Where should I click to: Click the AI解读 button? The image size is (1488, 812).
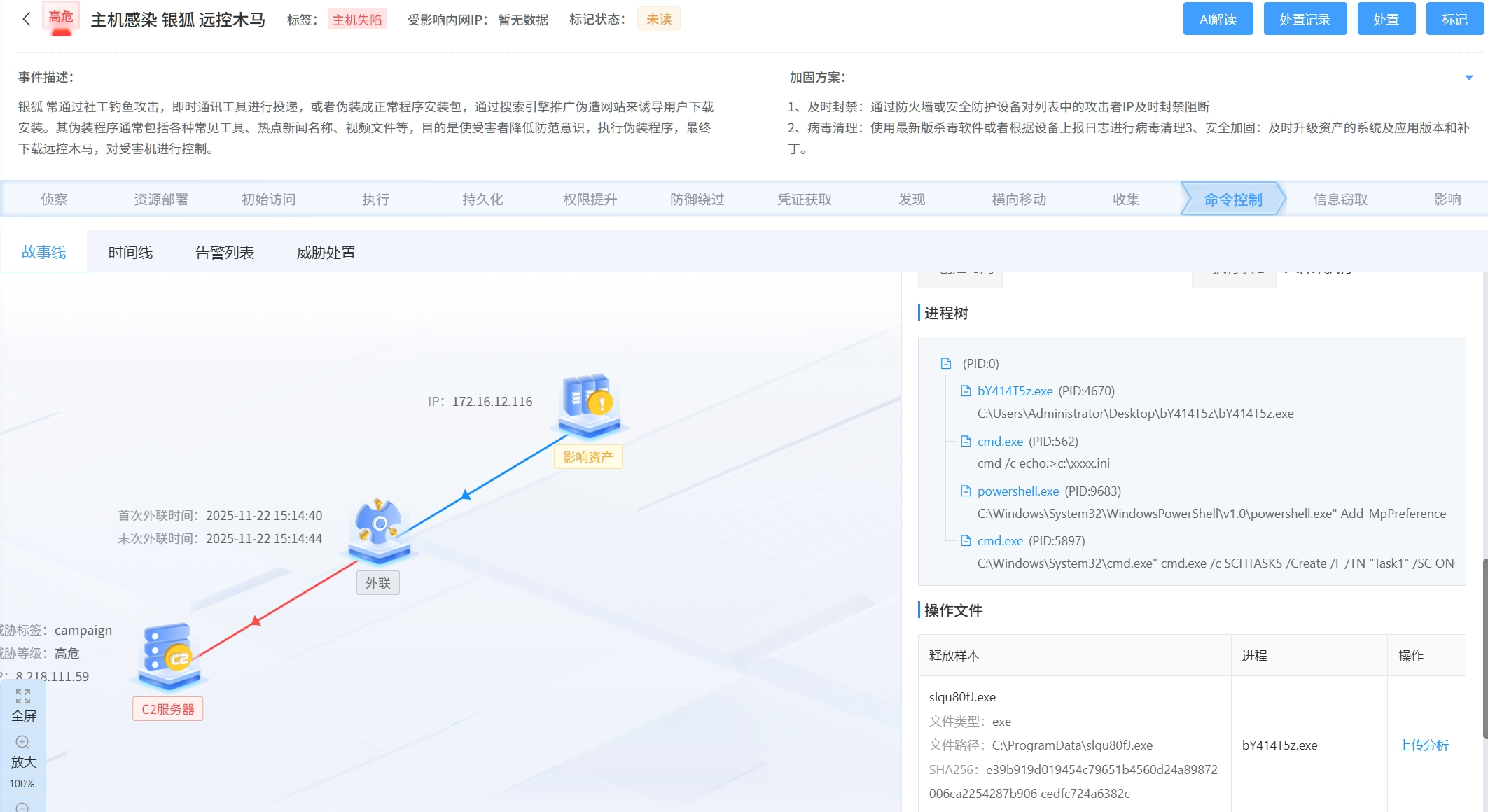[1218, 19]
